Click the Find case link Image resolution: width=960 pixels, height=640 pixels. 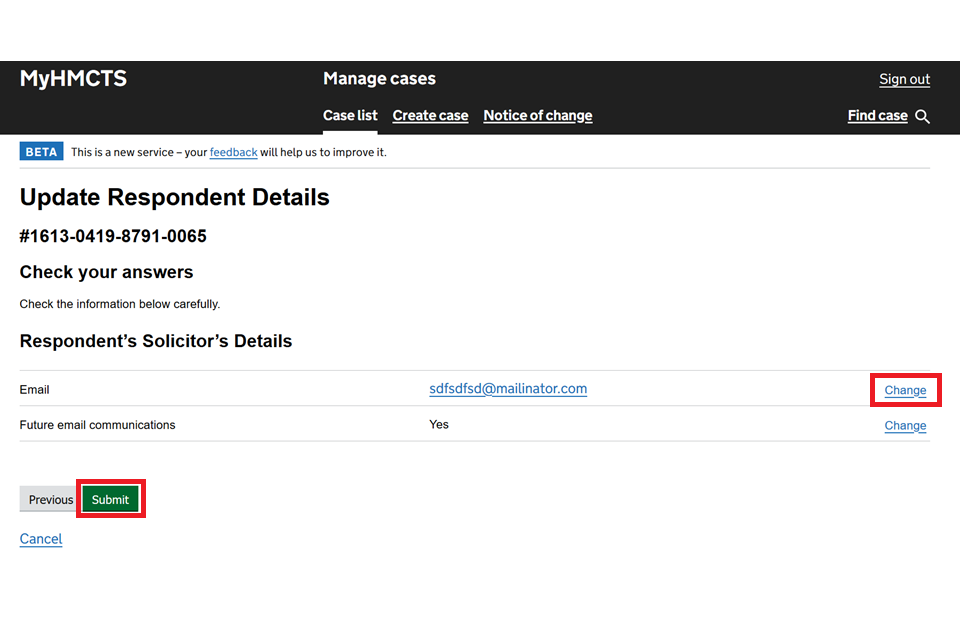pos(877,116)
